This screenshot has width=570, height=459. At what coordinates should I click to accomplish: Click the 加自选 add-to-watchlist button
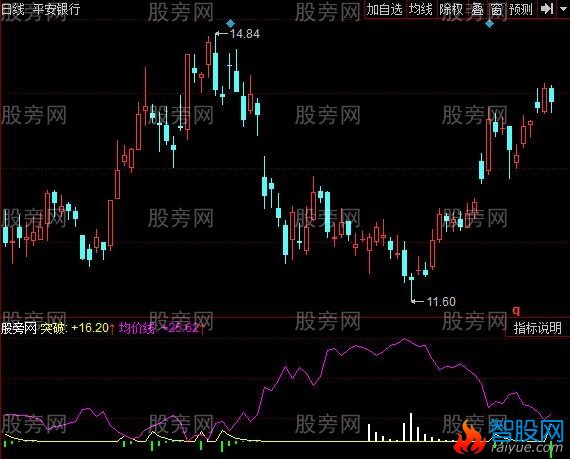point(384,9)
